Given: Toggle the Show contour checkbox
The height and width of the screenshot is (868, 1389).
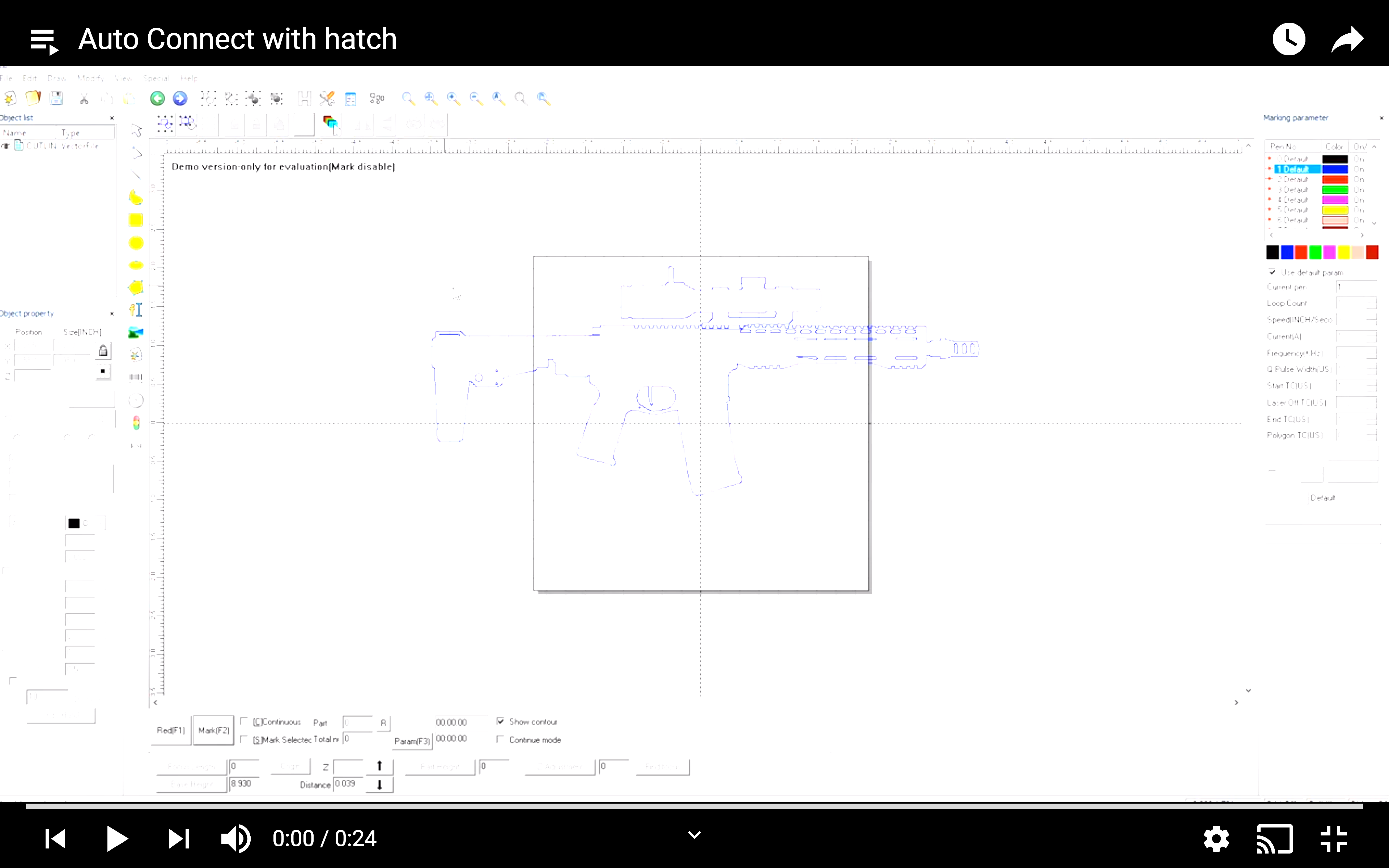Looking at the screenshot, I should 501,722.
